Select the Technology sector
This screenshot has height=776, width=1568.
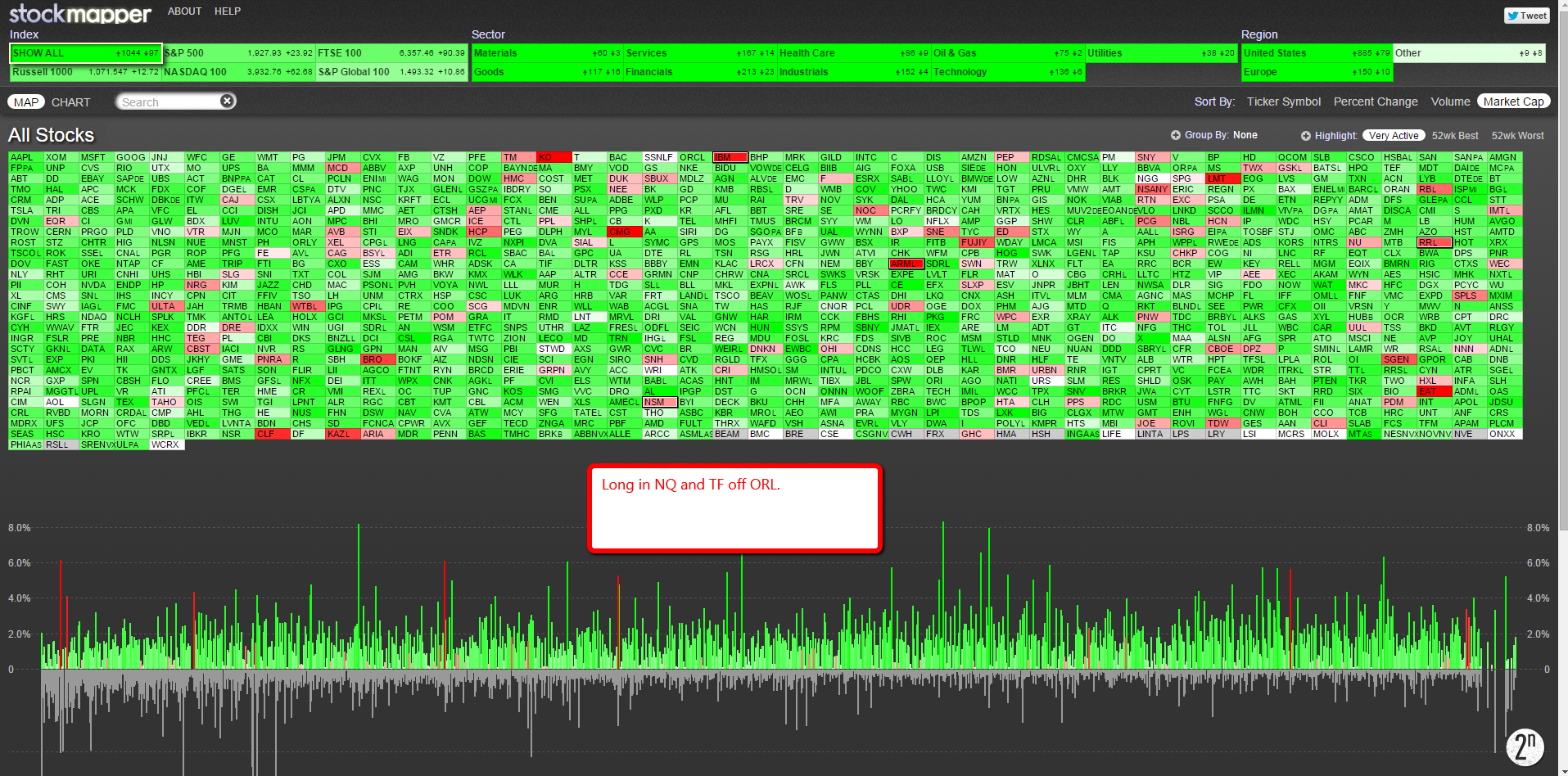click(x=1008, y=72)
